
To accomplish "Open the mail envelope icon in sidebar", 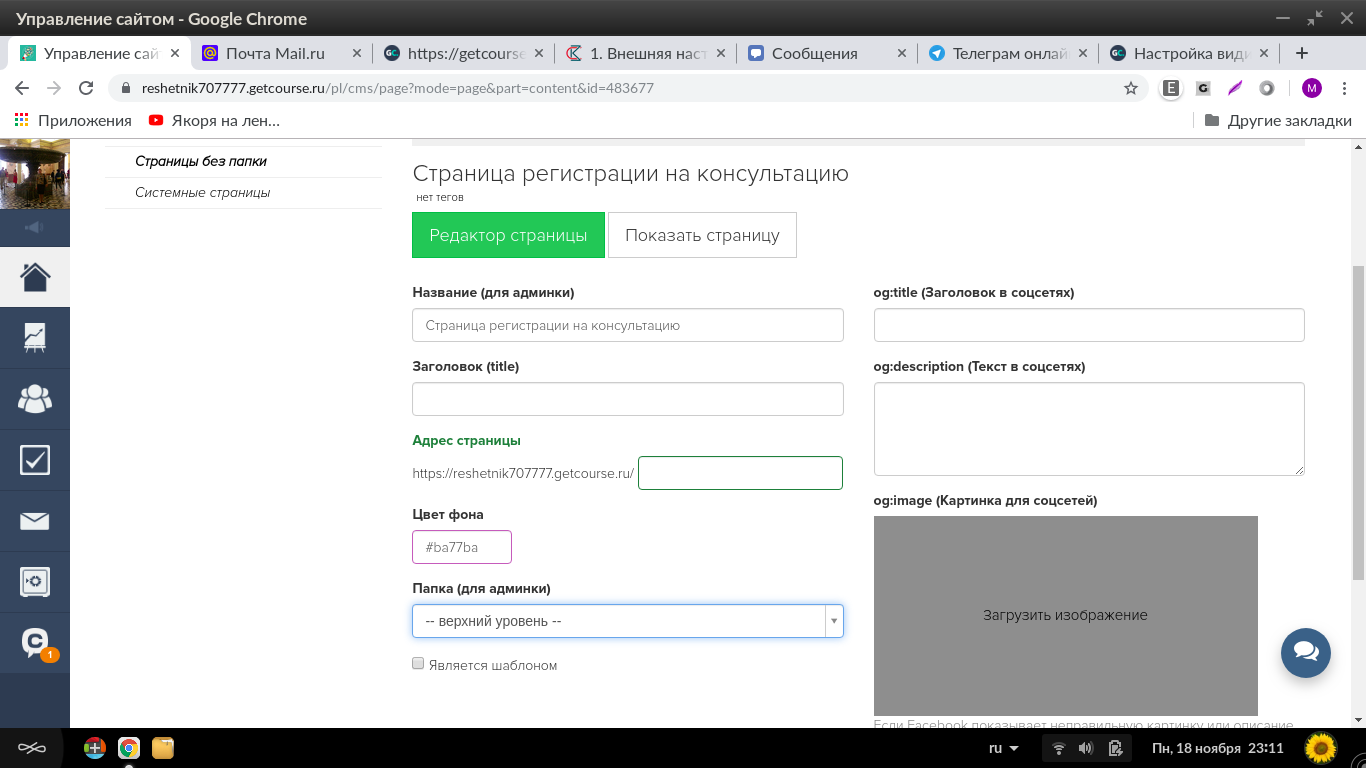I will pyautogui.click(x=35, y=521).
